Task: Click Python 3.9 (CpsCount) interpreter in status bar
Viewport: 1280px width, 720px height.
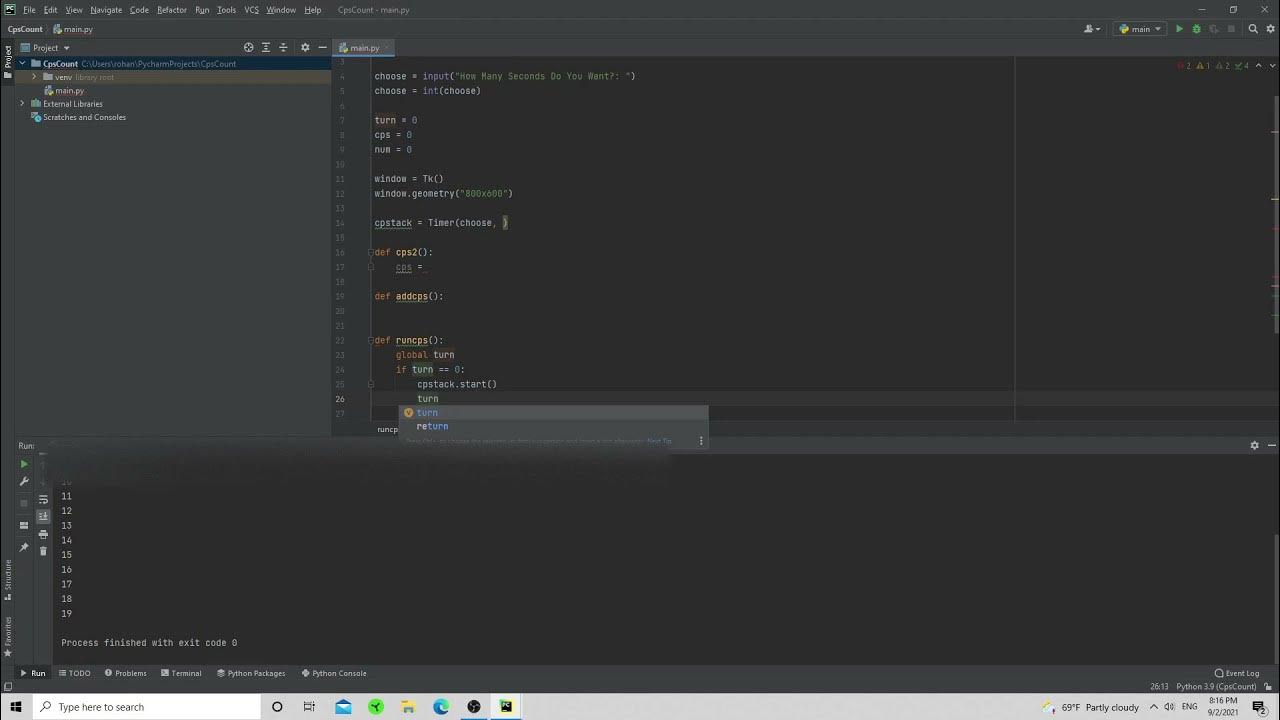Action: point(1216,687)
